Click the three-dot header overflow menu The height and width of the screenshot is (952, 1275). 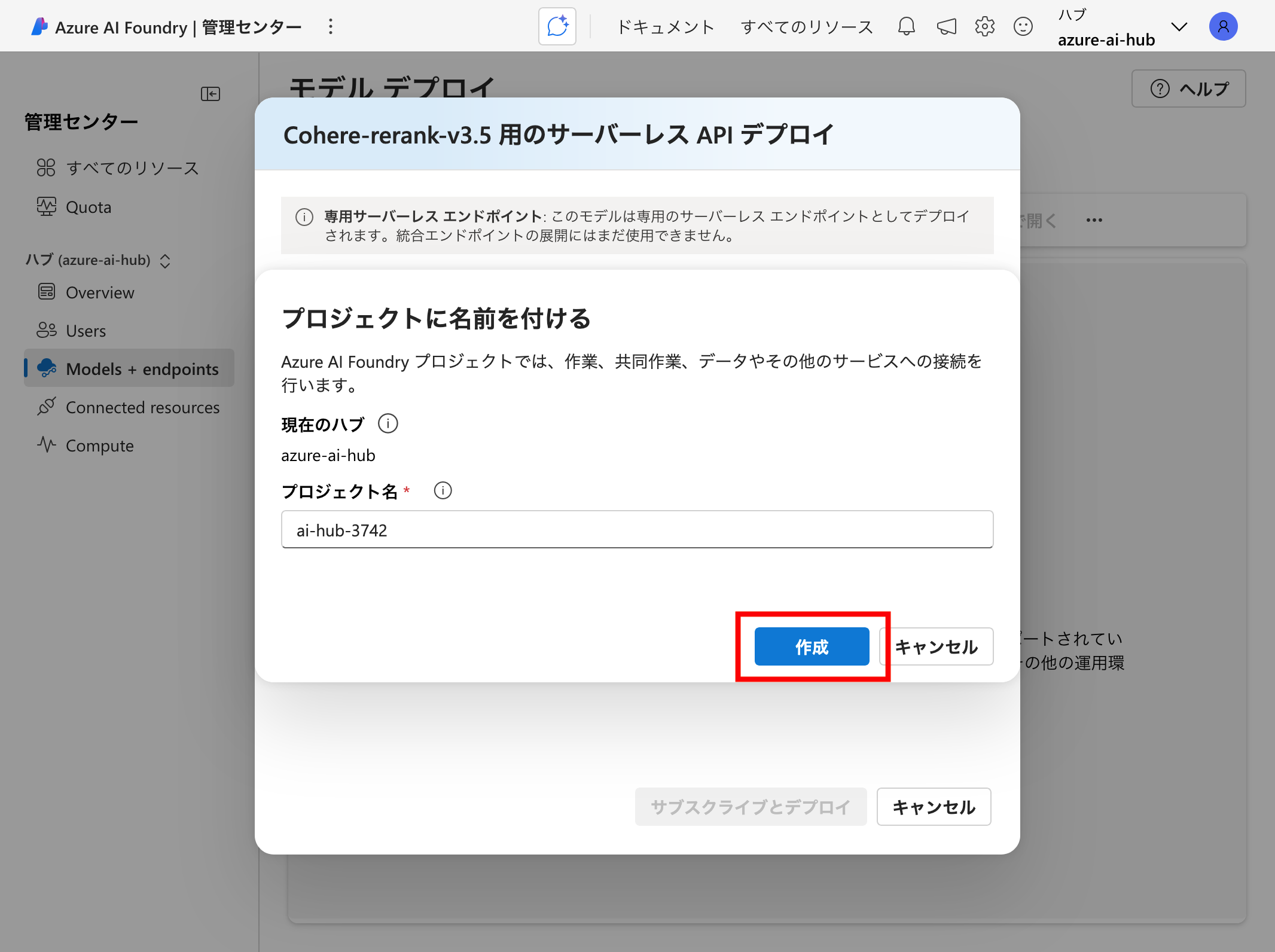(331, 26)
